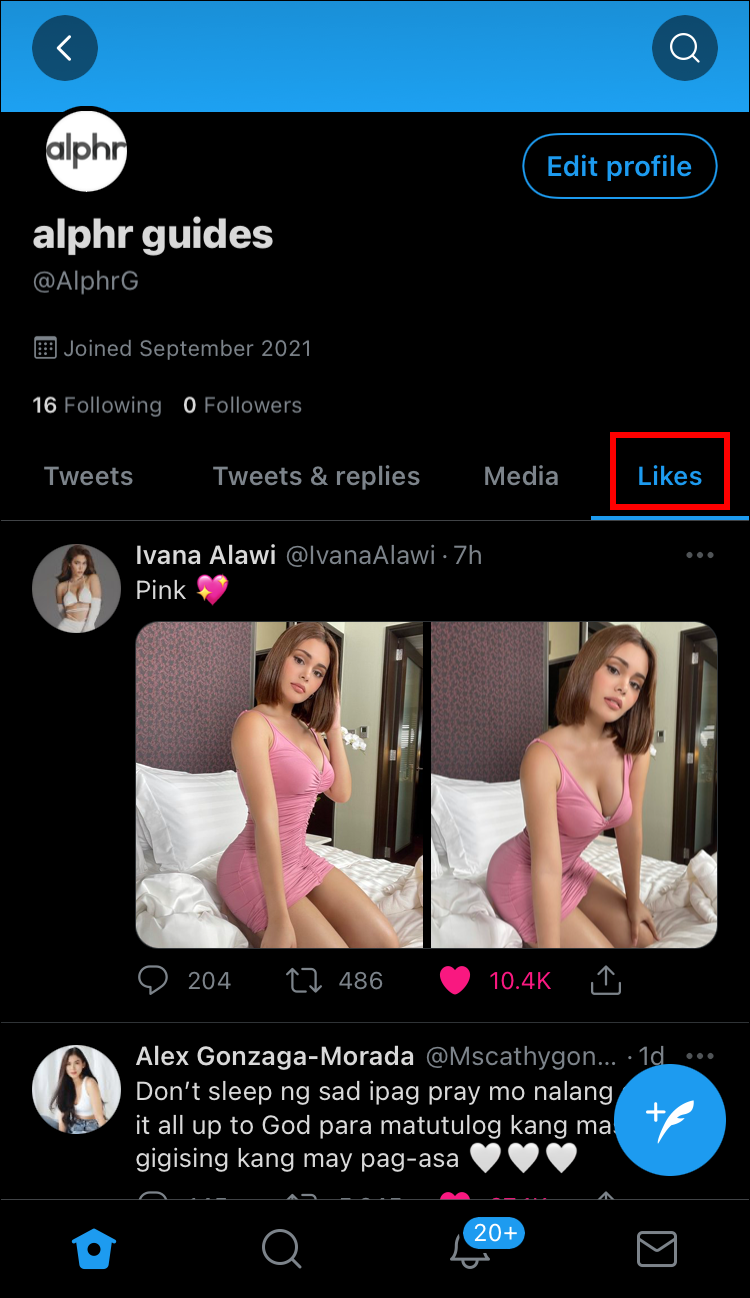The width and height of the screenshot is (750, 1298).
Task: Open more options on Alex Gonzaga-Morada's tweet
Action: coord(700,1056)
